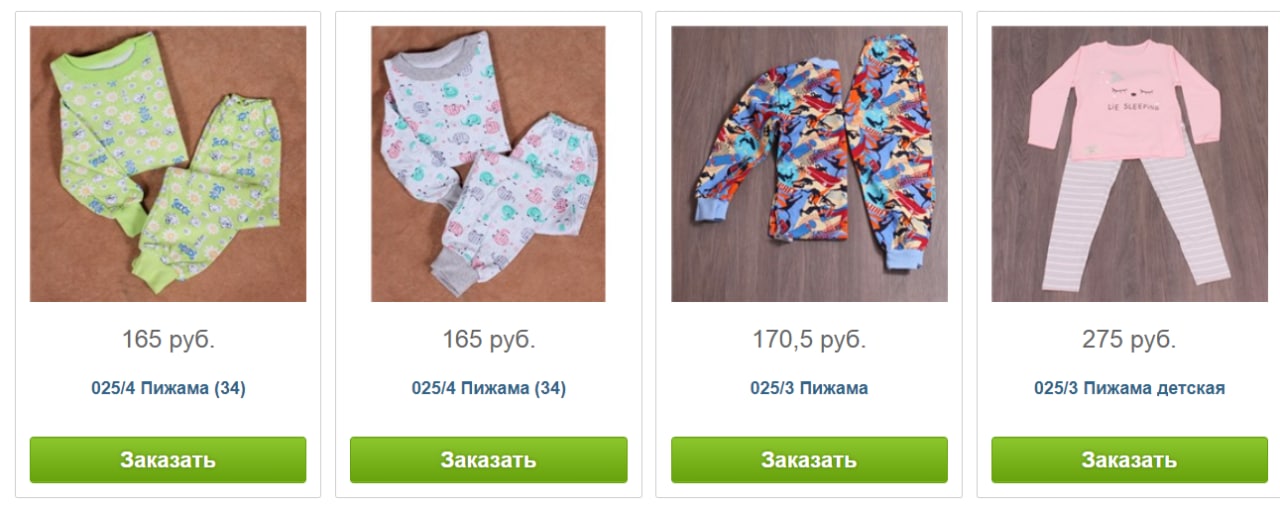
Task: View the colorful camouflage pajama image
Action: [809, 164]
